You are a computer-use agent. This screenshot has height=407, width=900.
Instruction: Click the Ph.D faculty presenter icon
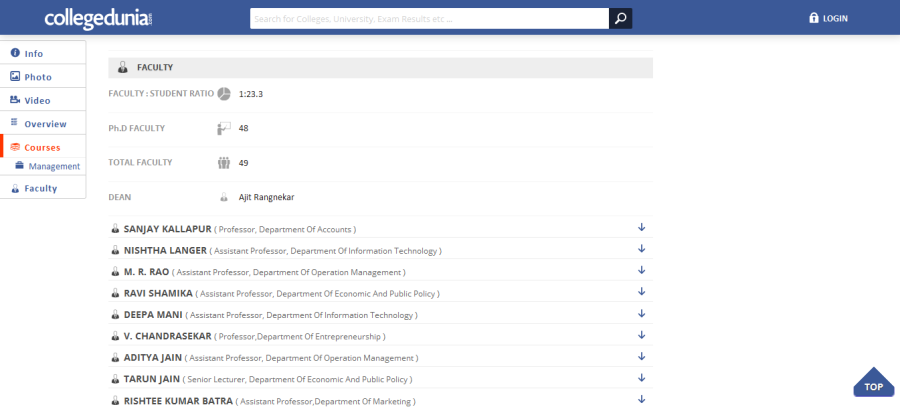224,128
